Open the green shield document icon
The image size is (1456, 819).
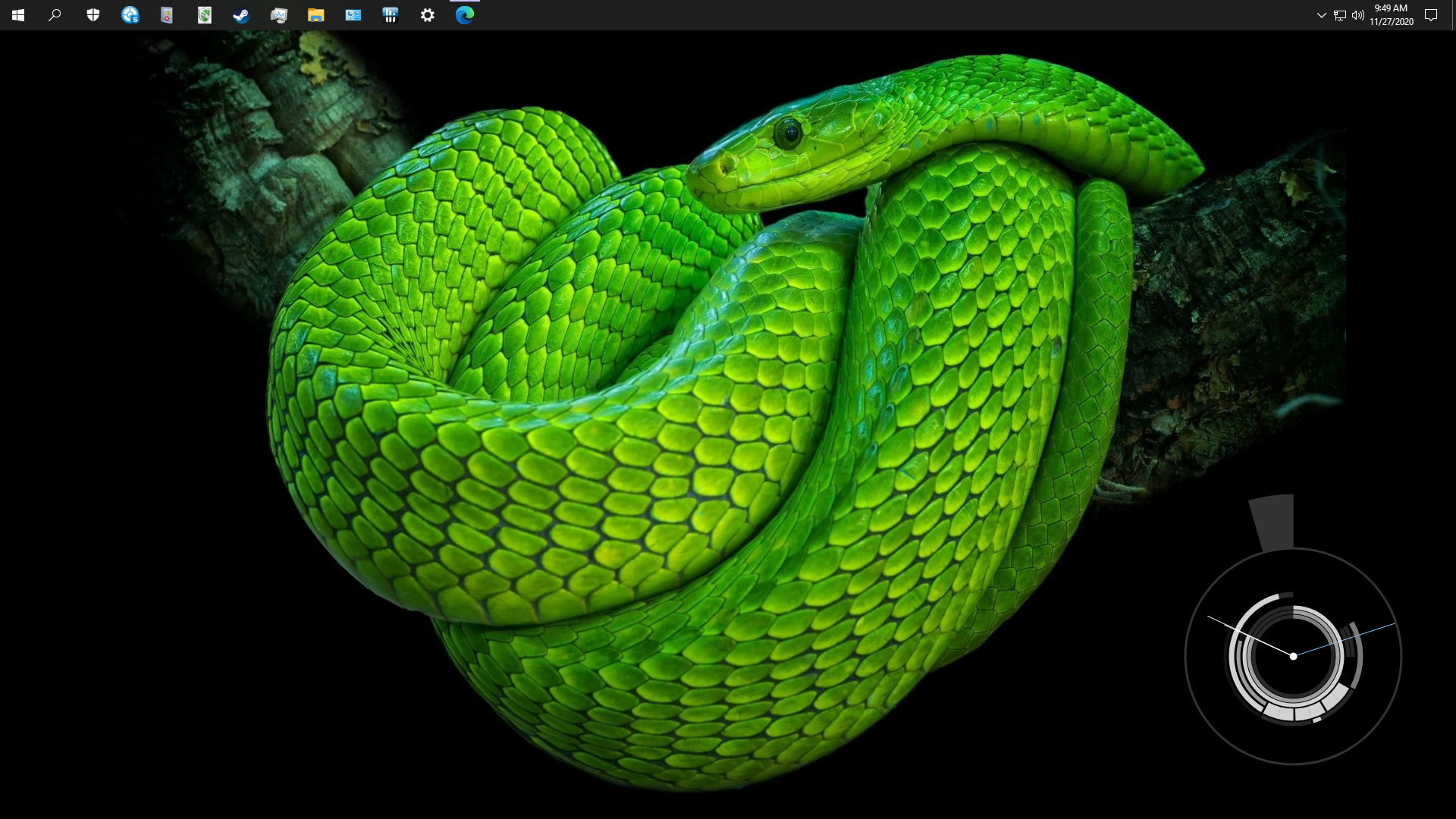point(204,15)
